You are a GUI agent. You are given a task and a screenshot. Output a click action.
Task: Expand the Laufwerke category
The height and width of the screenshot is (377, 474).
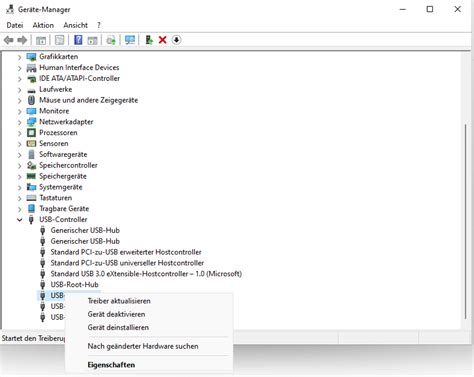point(19,90)
